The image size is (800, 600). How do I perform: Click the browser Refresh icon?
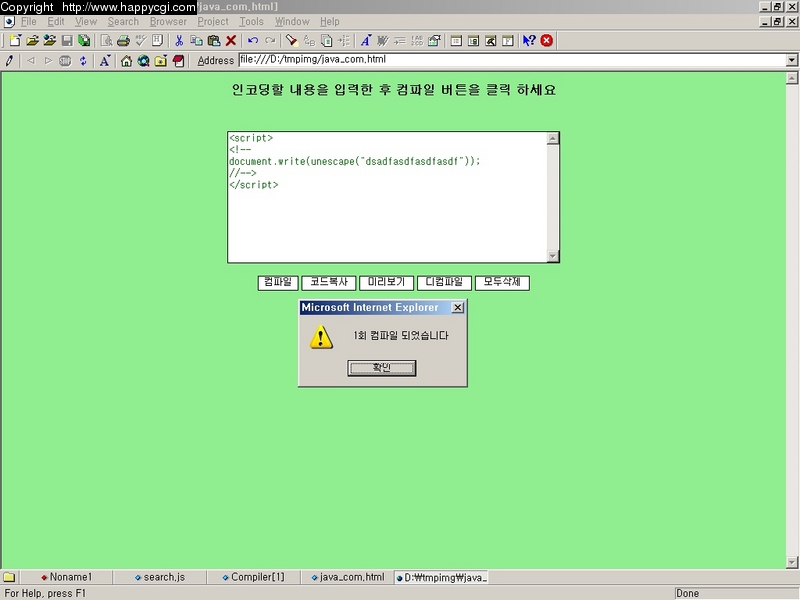point(83,61)
